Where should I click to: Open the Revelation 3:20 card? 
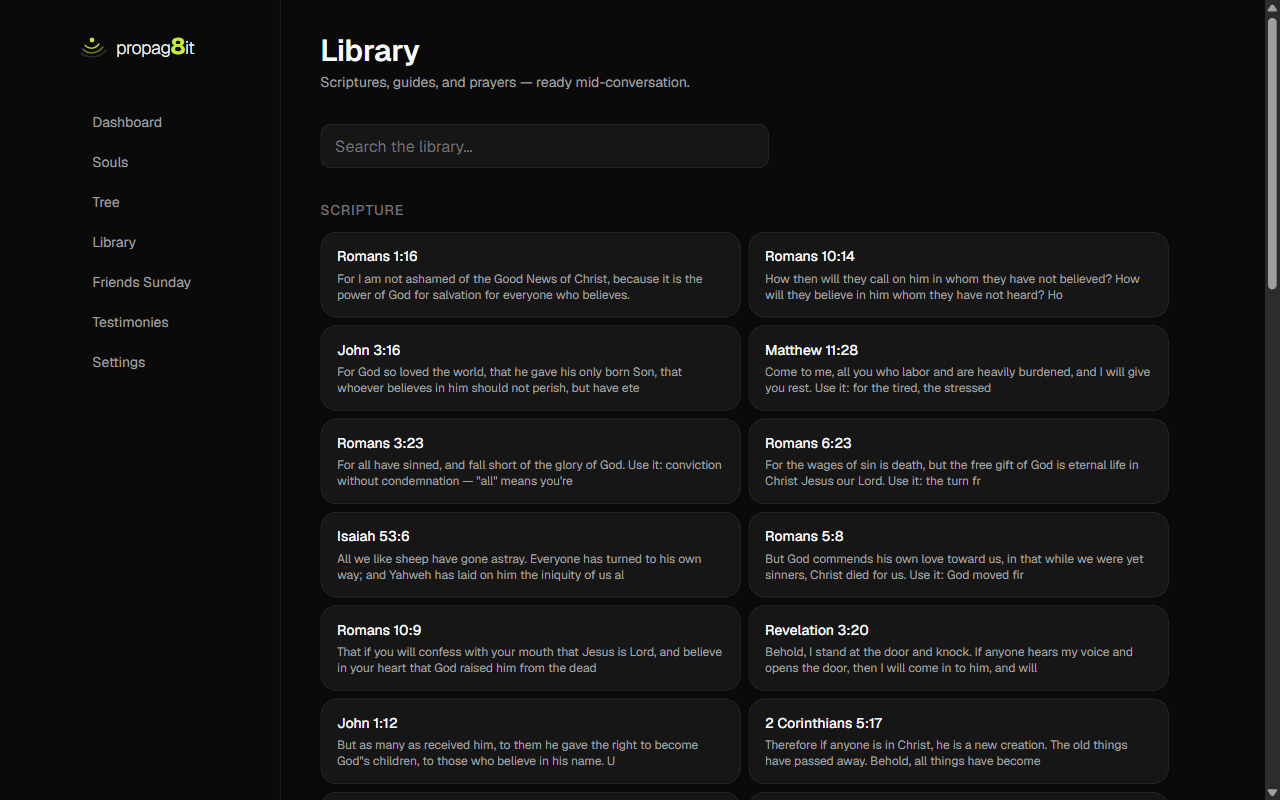(958, 648)
